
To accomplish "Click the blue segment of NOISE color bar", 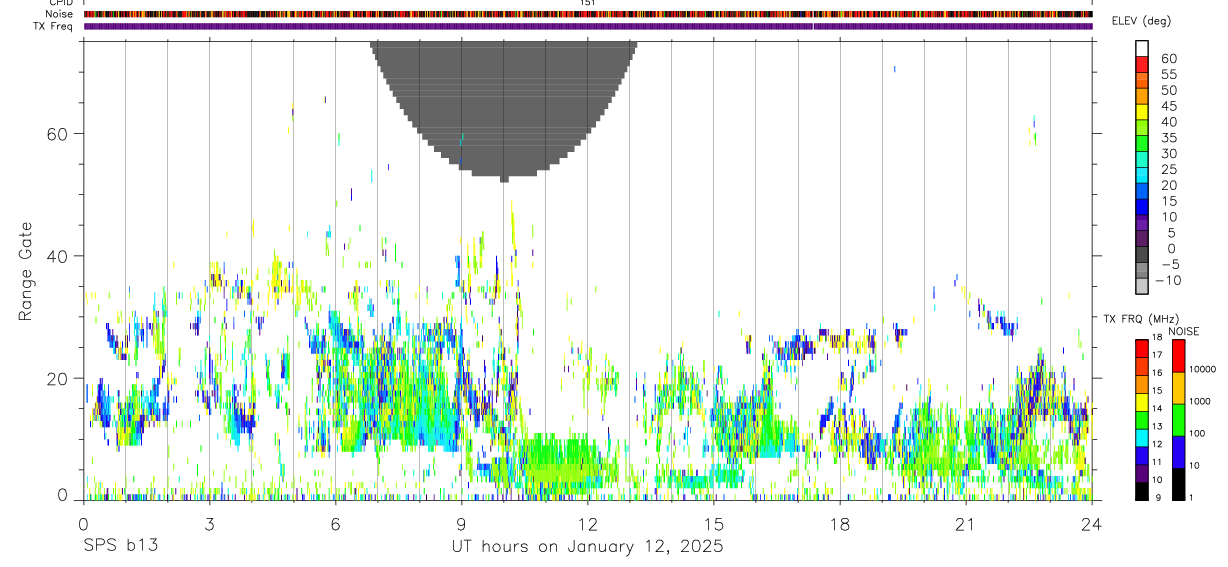I will tap(1178, 452).
